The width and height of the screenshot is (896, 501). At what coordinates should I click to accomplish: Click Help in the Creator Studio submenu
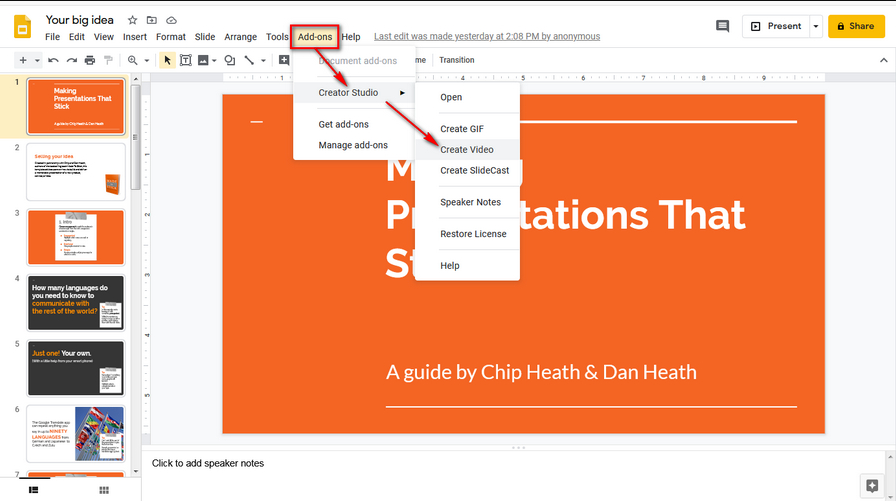click(x=467, y=266)
